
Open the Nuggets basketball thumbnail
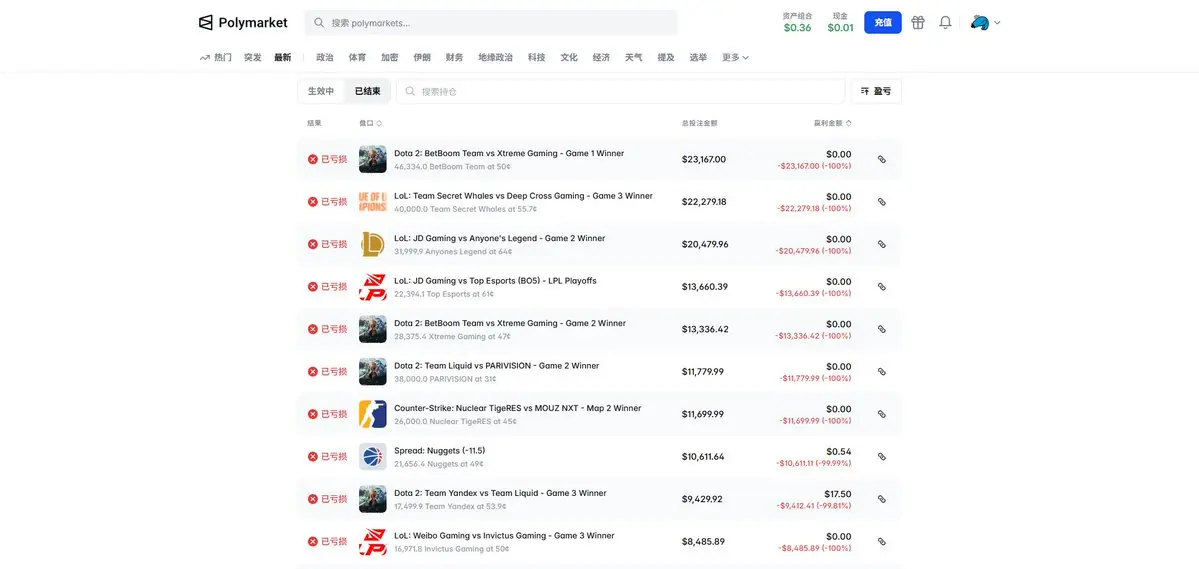(372, 457)
